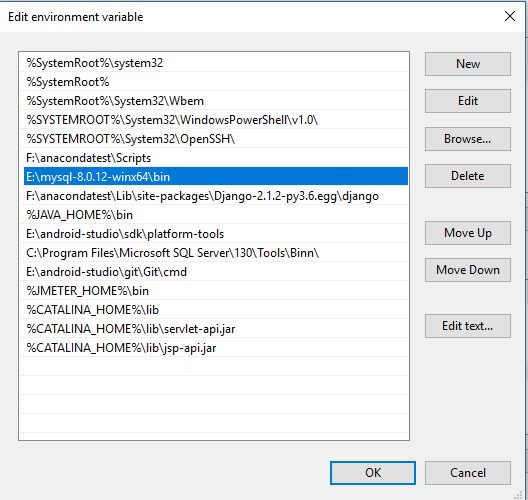Select the highlighted mysql-8.0.12-winx64\bin entry
Image resolution: width=528 pixels, height=500 pixels.
[216, 176]
